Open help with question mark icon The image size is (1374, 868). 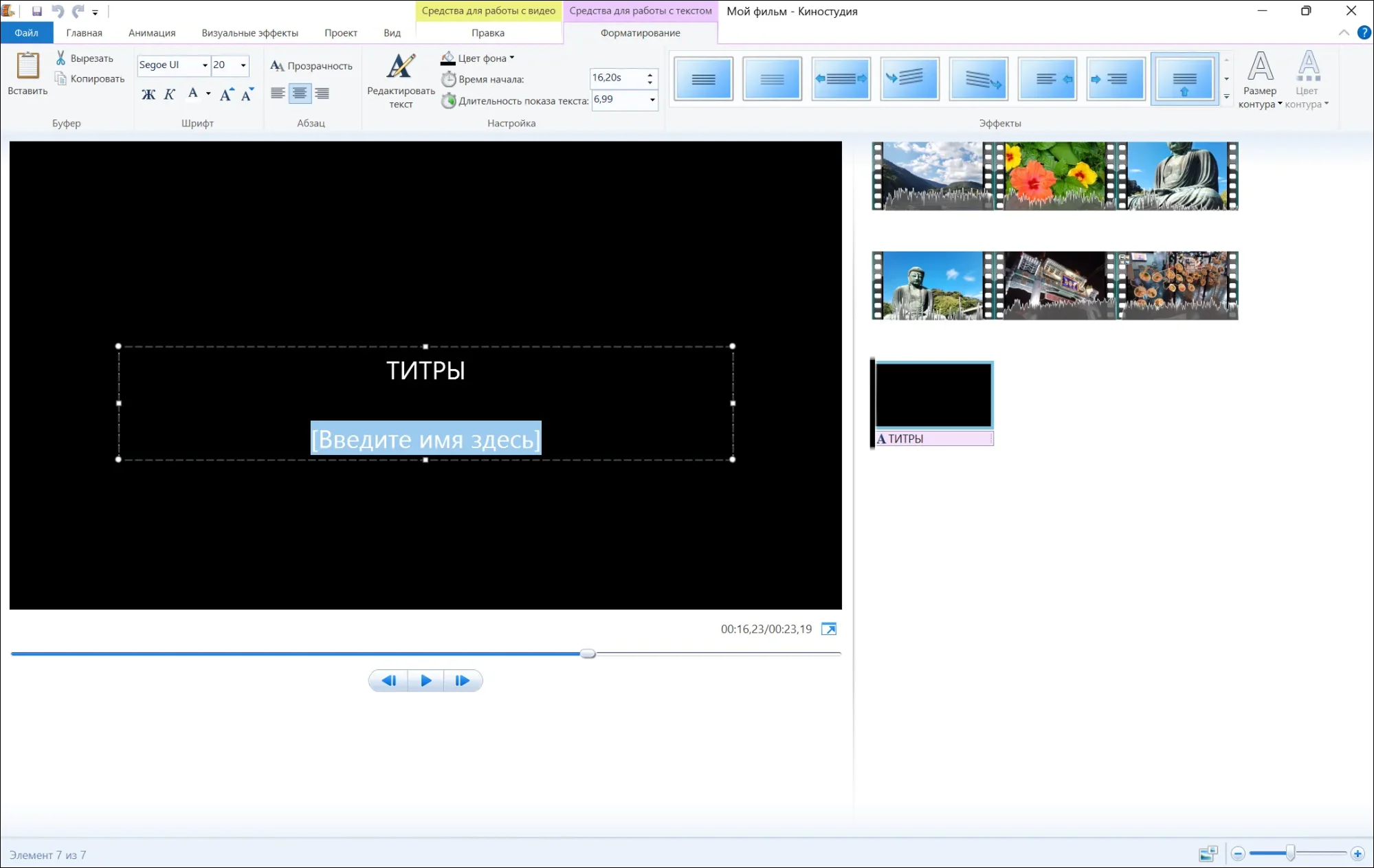coord(1364,32)
